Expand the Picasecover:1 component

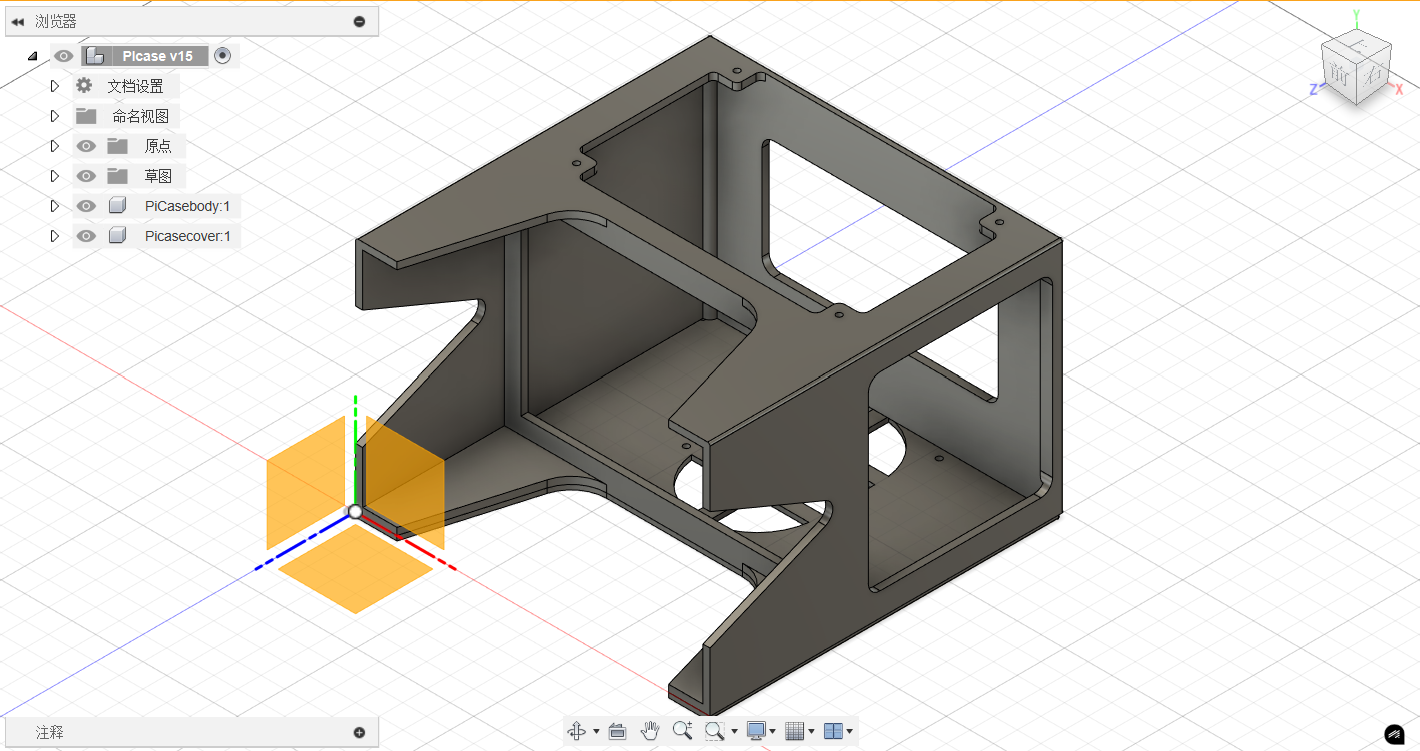[55, 236]
